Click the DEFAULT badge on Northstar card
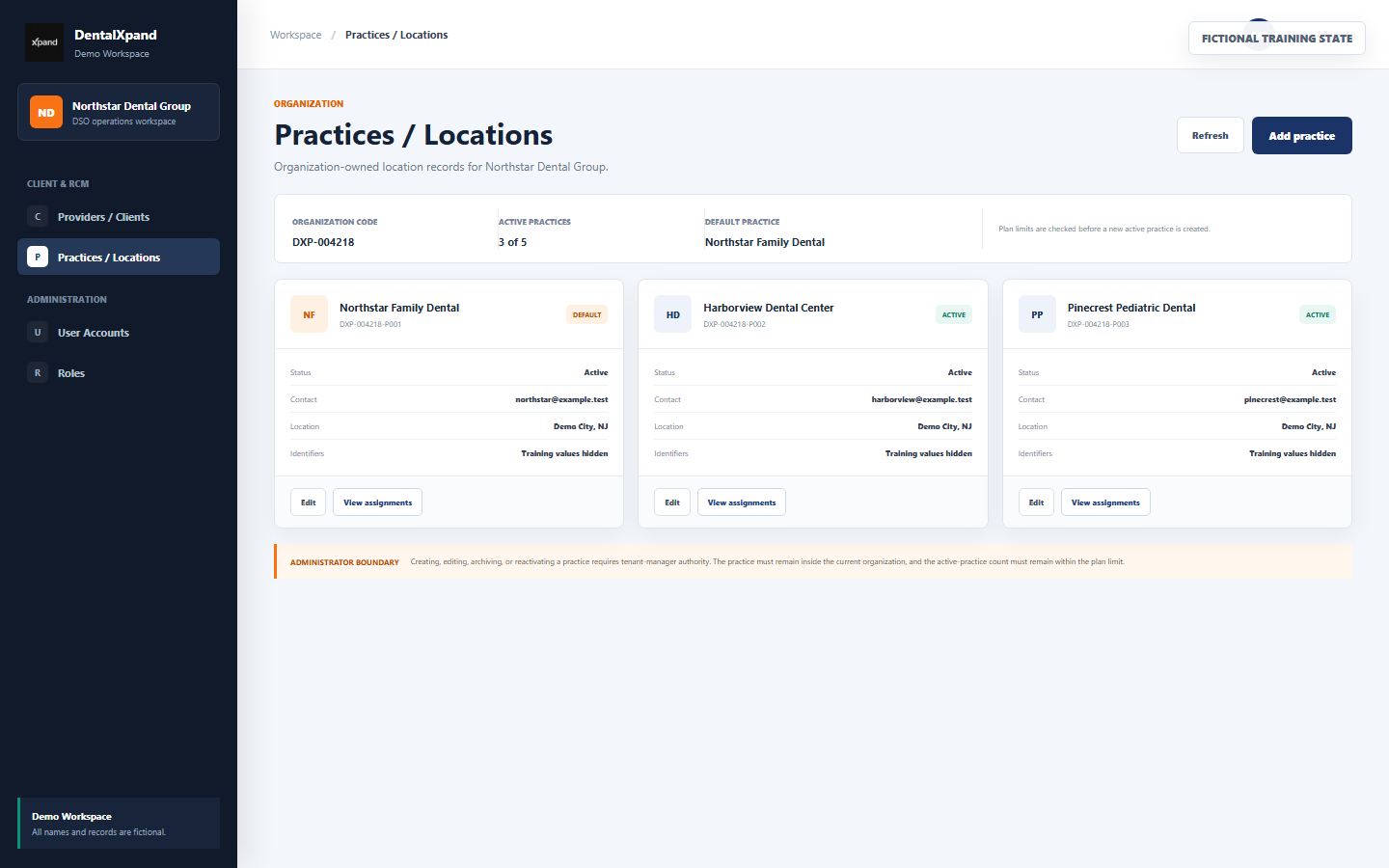This screenshot has width=1389, height=868. pos(586,314)
